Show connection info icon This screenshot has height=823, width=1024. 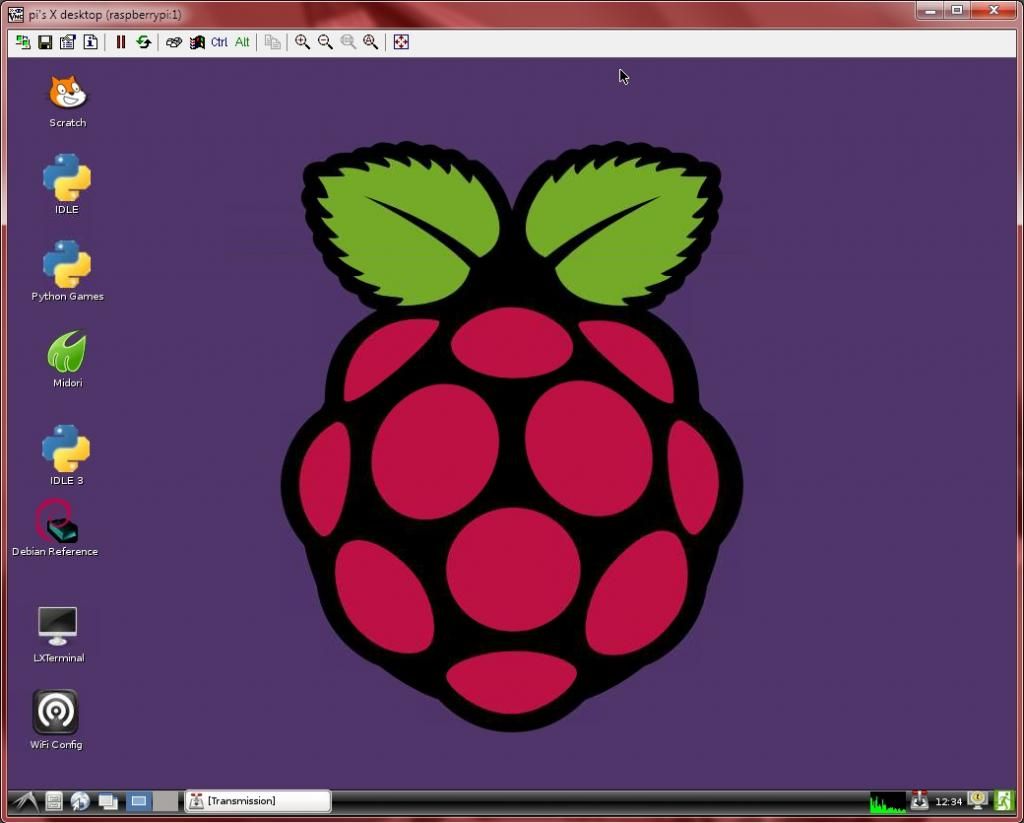(90, 42)
